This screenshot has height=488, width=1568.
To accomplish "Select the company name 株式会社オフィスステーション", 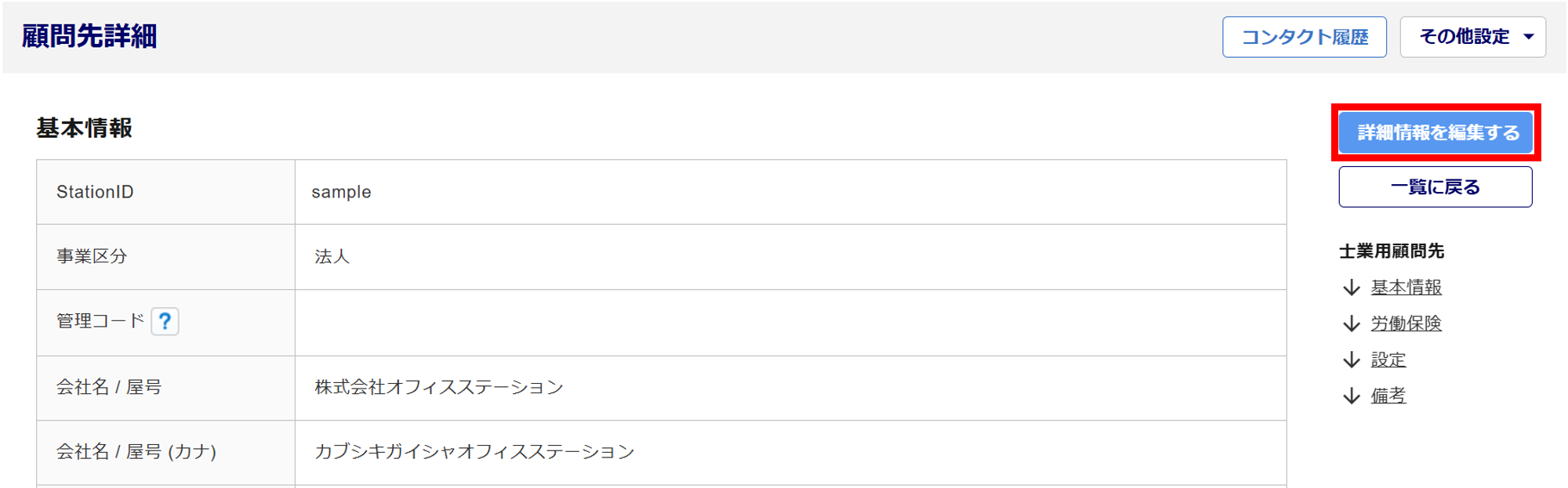I will point(439,387).
